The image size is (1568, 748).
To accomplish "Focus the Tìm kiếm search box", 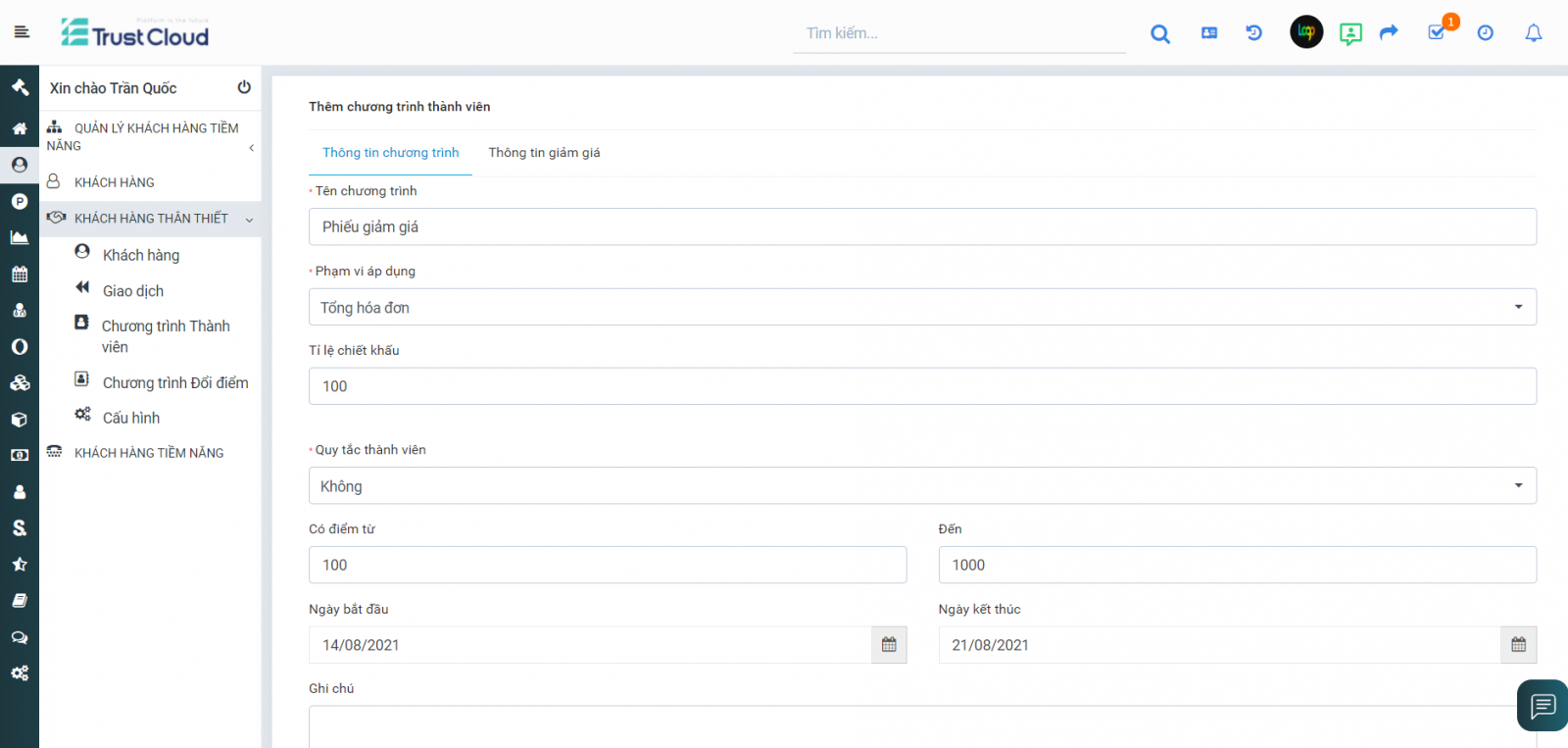I will click(958, 33).
